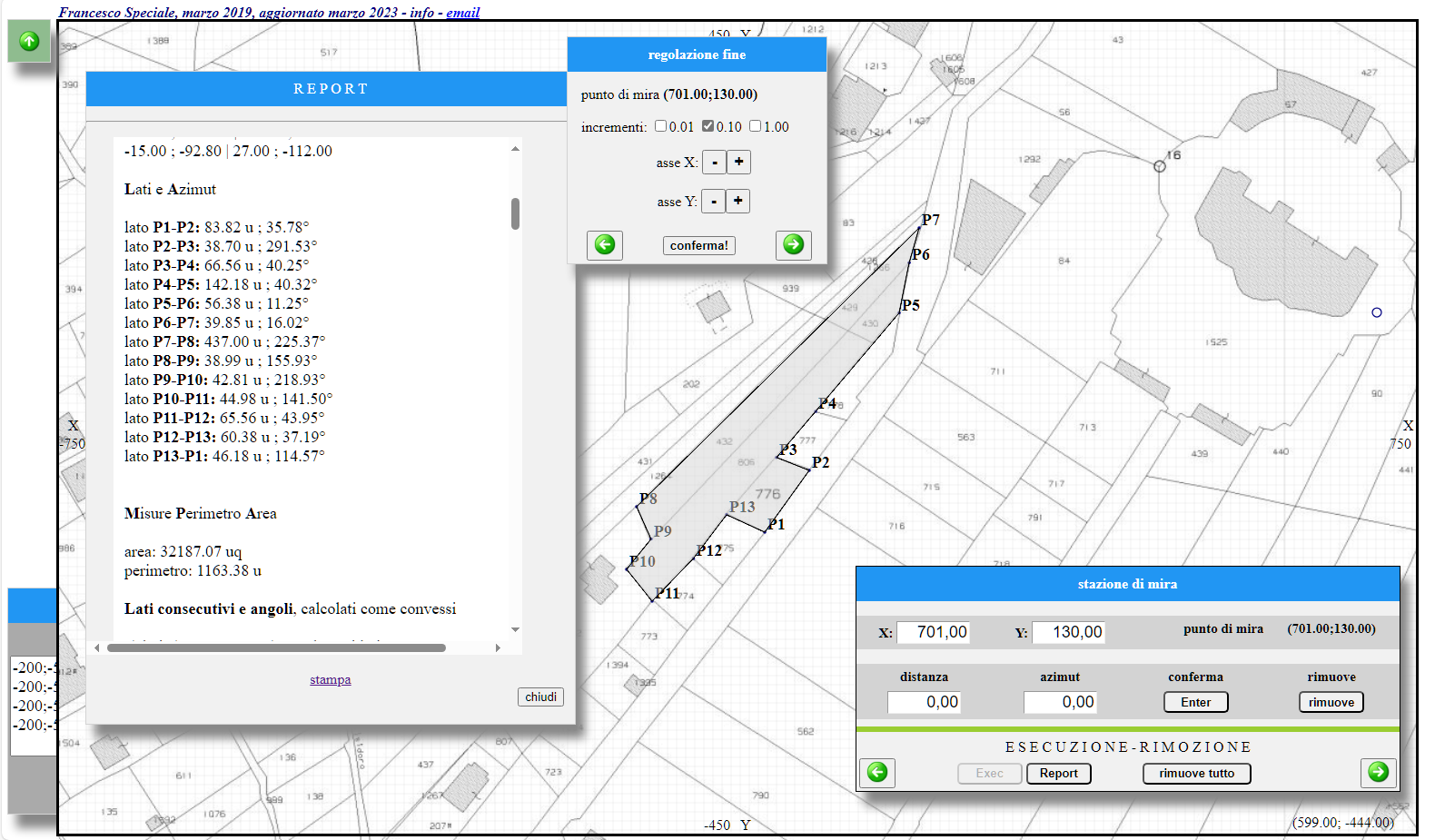
Task: Click point label P5 on the map
Action: coord(910,305)
